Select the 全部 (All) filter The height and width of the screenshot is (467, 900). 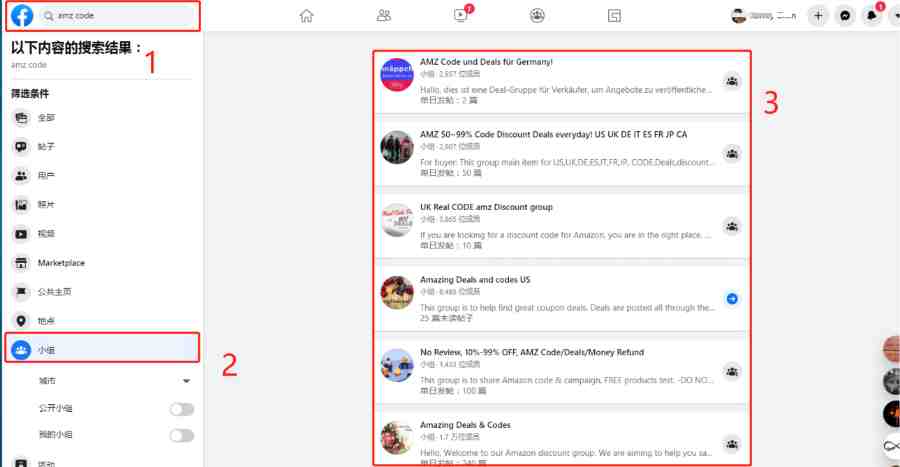click(102, 118)
